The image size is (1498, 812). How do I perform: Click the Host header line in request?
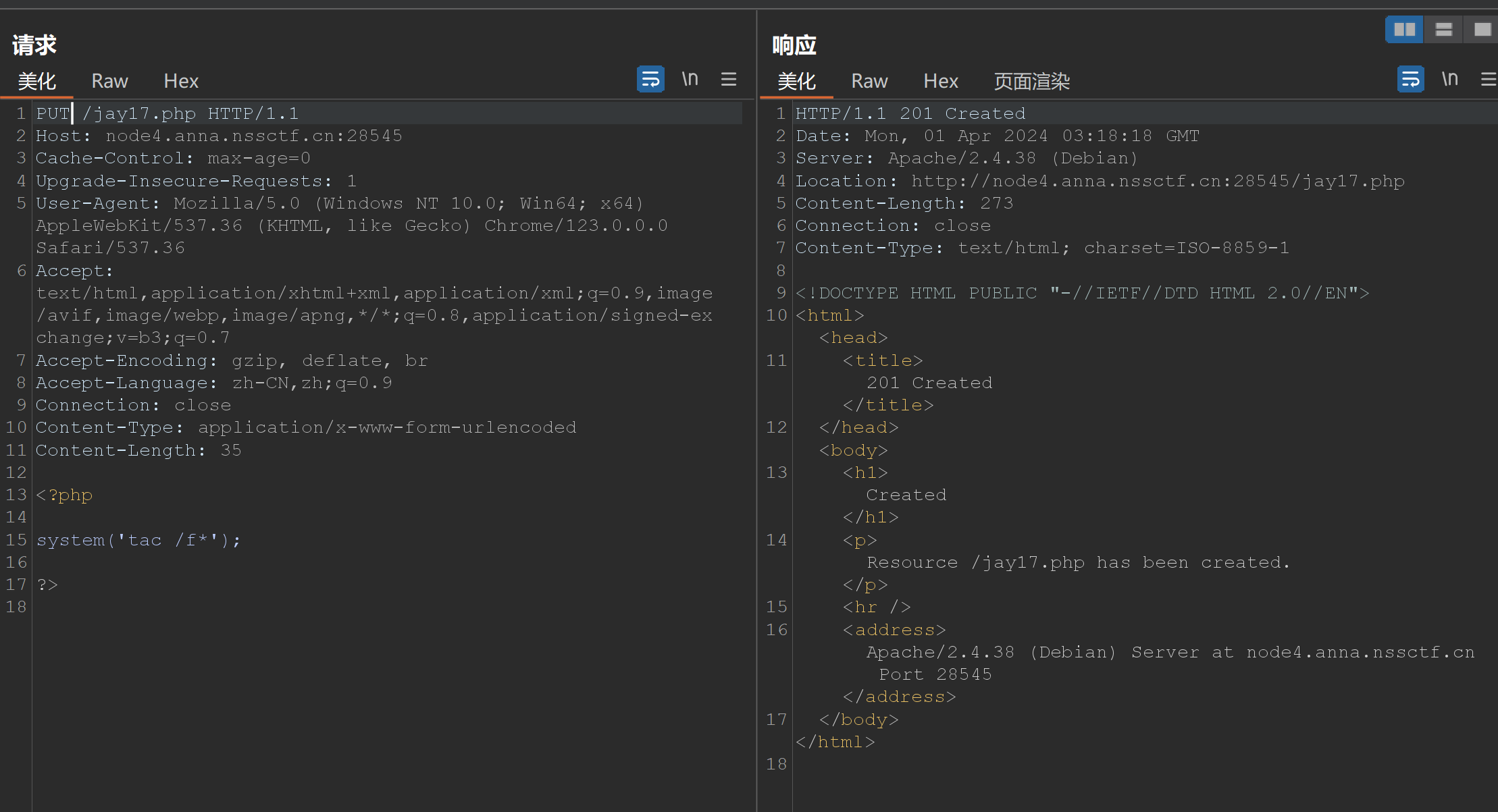219,136
